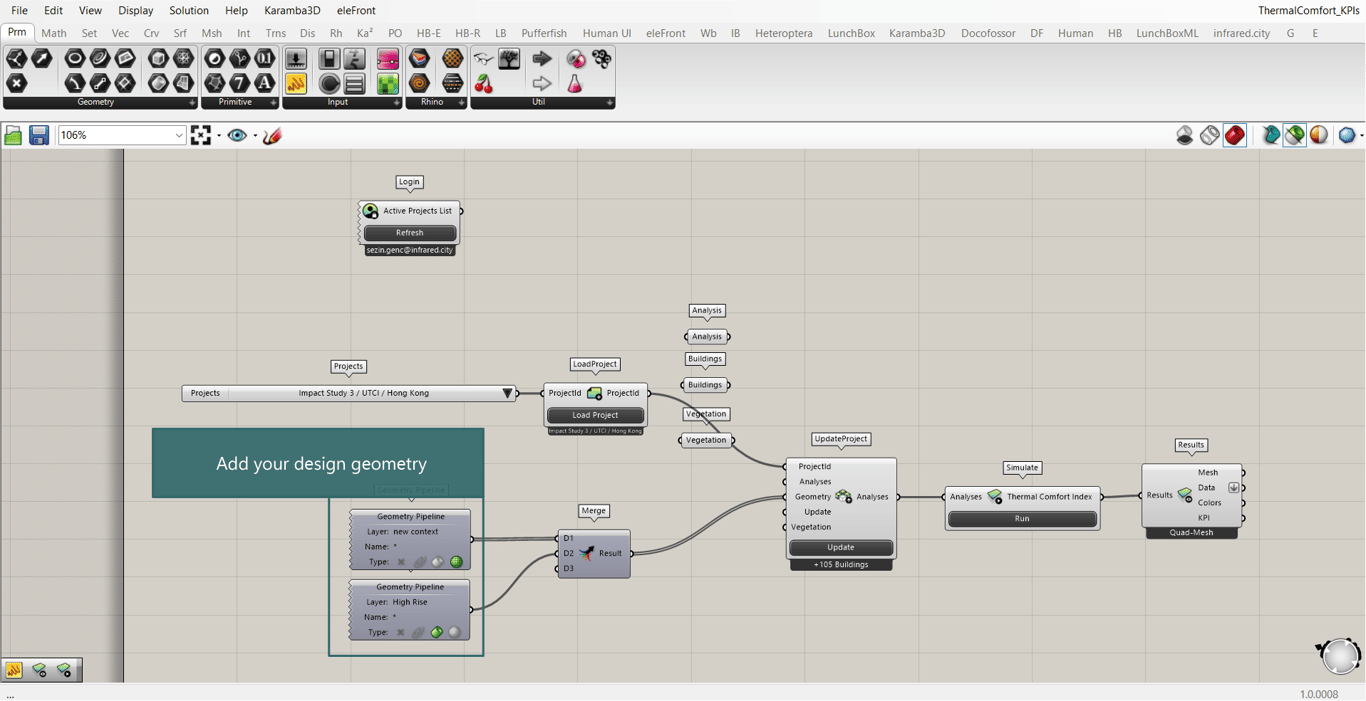1366x701 pixels.
Task: Toggle the red Shaded preview mode icon
Action: 1235,135
